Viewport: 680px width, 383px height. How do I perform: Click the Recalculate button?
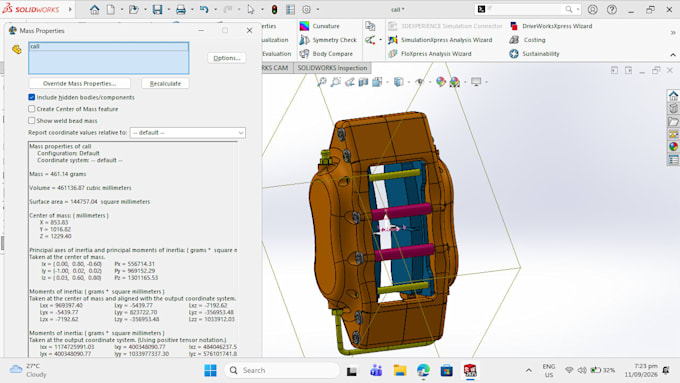click(x=165, y=83)
